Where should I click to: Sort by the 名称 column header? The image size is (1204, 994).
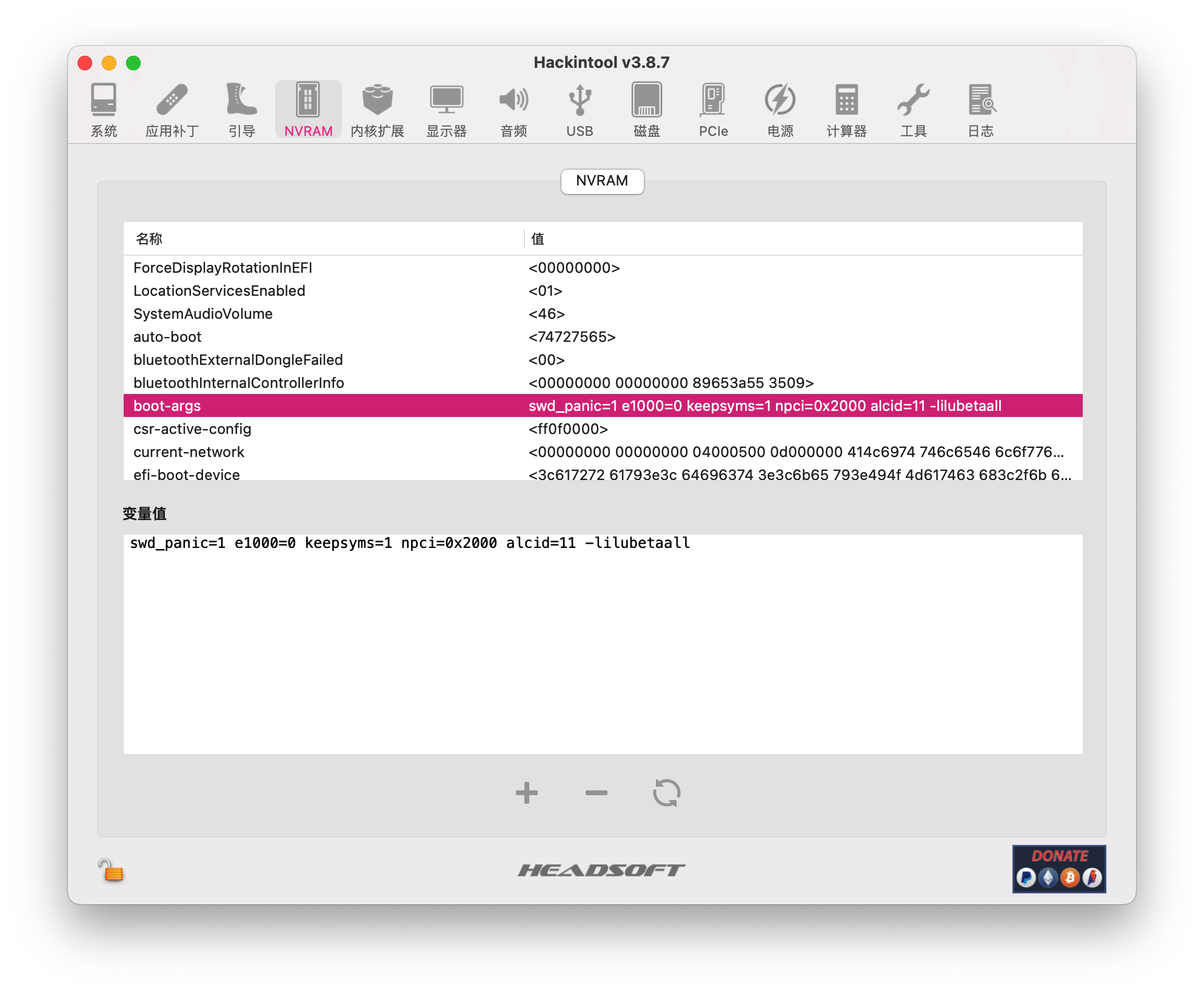(x=324, y=239)
